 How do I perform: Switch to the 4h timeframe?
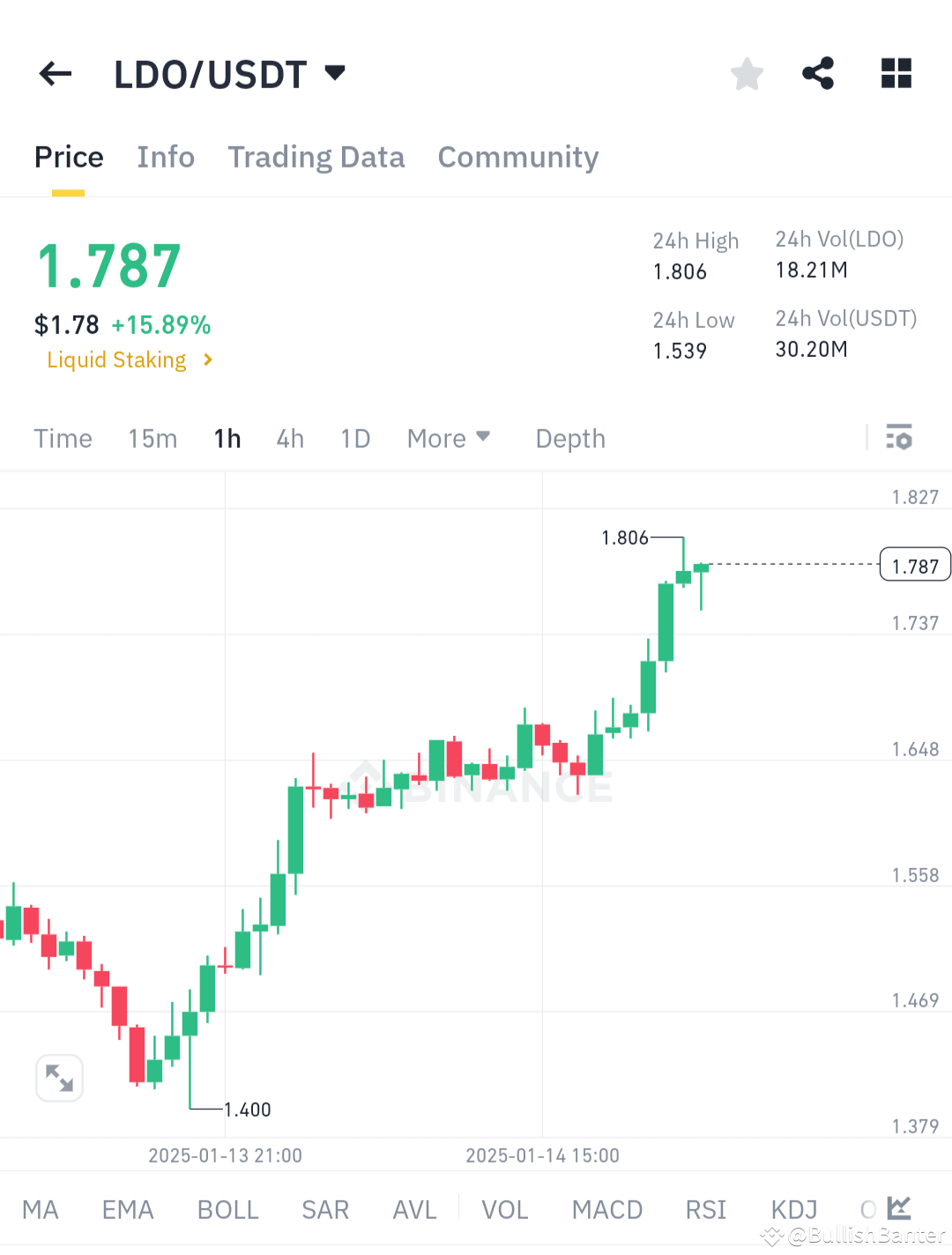pyautogui.click(x=290, y=438)
